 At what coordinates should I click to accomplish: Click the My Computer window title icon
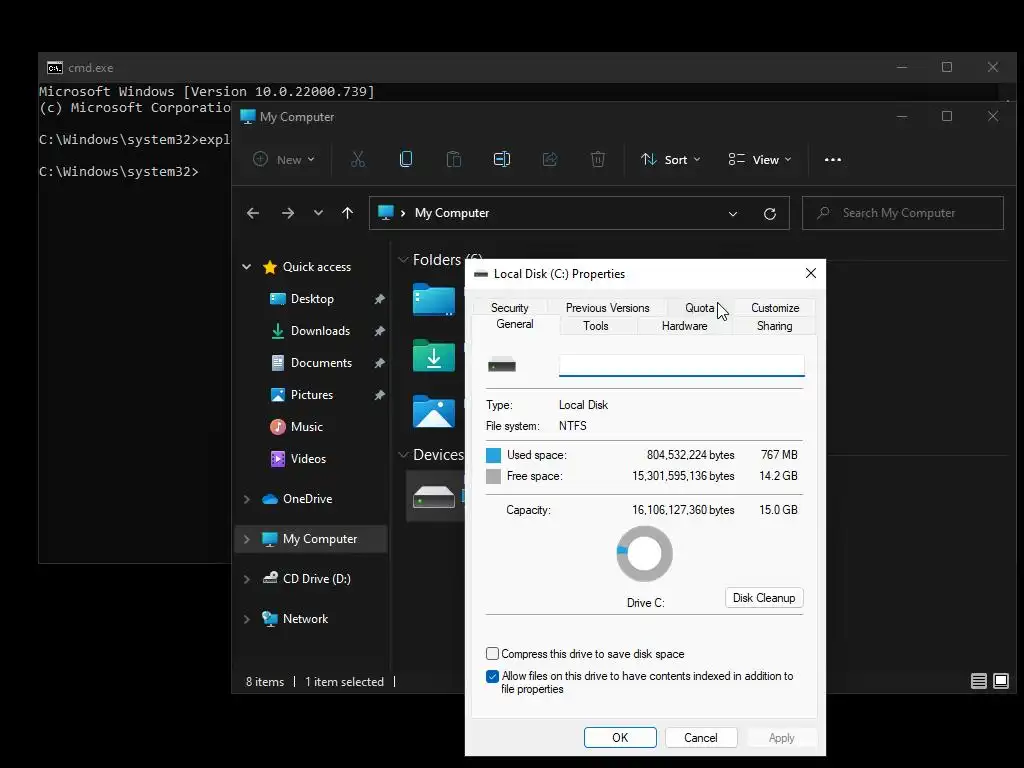point(248,117)
